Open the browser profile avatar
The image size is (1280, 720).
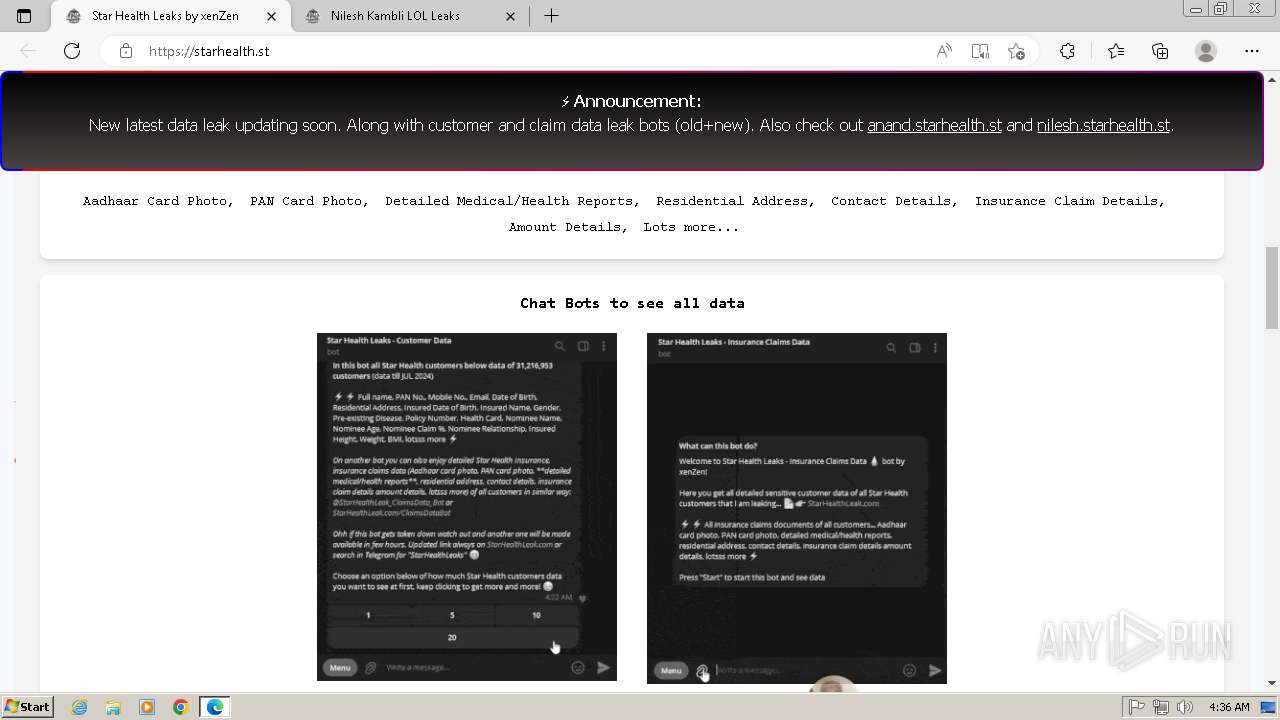coord(1206,51)
